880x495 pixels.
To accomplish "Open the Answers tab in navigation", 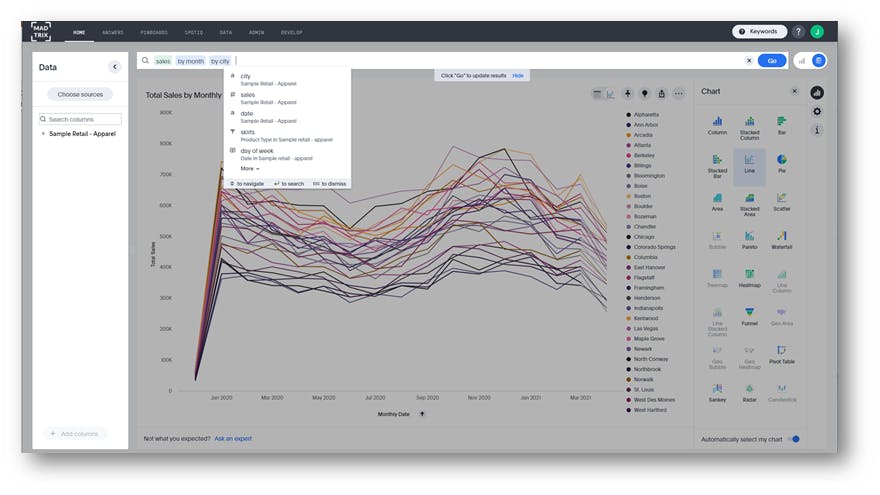I will (x=113, y=33).
